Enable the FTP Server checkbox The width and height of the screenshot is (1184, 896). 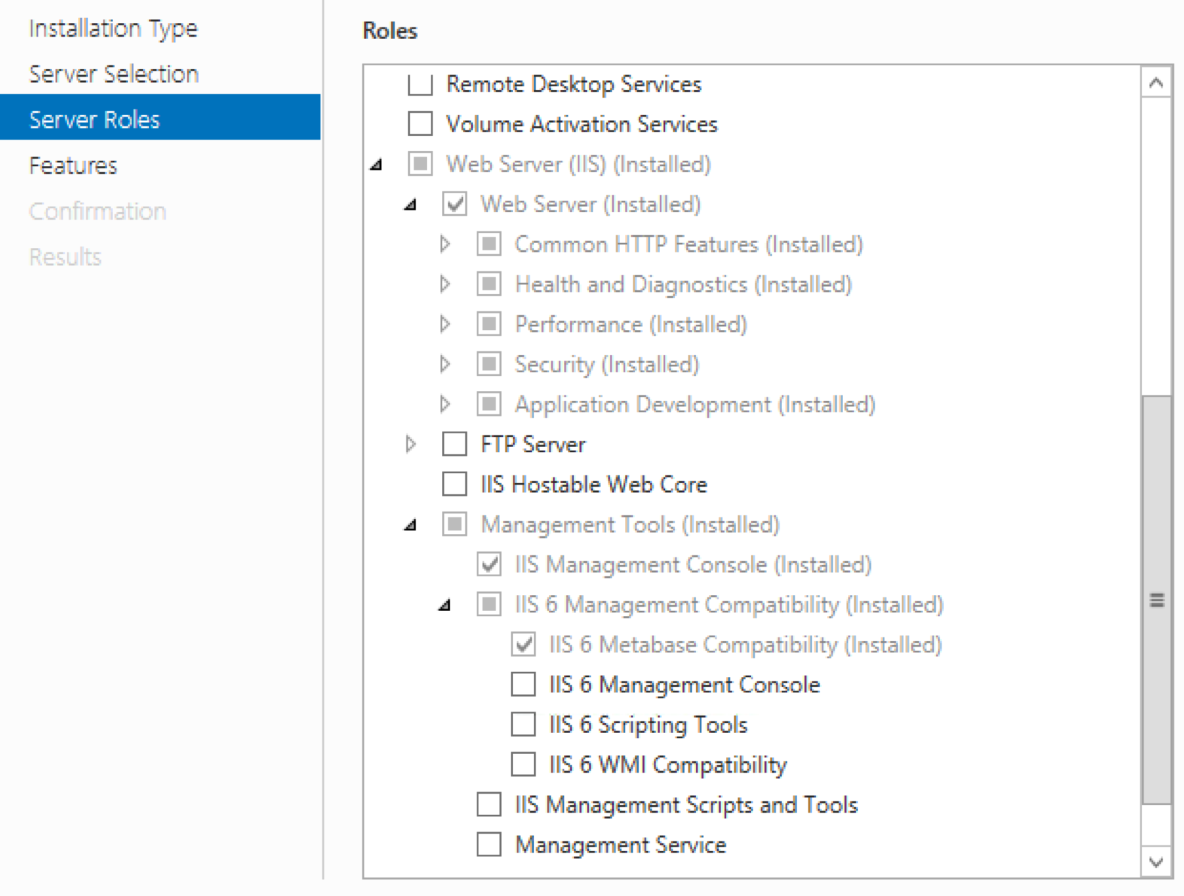click(455, 444)
